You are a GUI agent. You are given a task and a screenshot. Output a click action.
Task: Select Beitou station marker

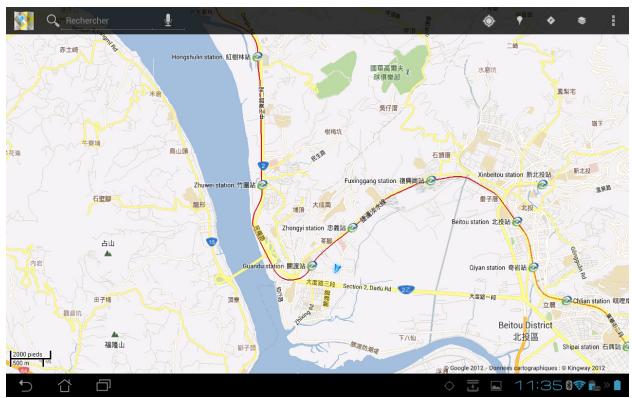click(517, 221)
